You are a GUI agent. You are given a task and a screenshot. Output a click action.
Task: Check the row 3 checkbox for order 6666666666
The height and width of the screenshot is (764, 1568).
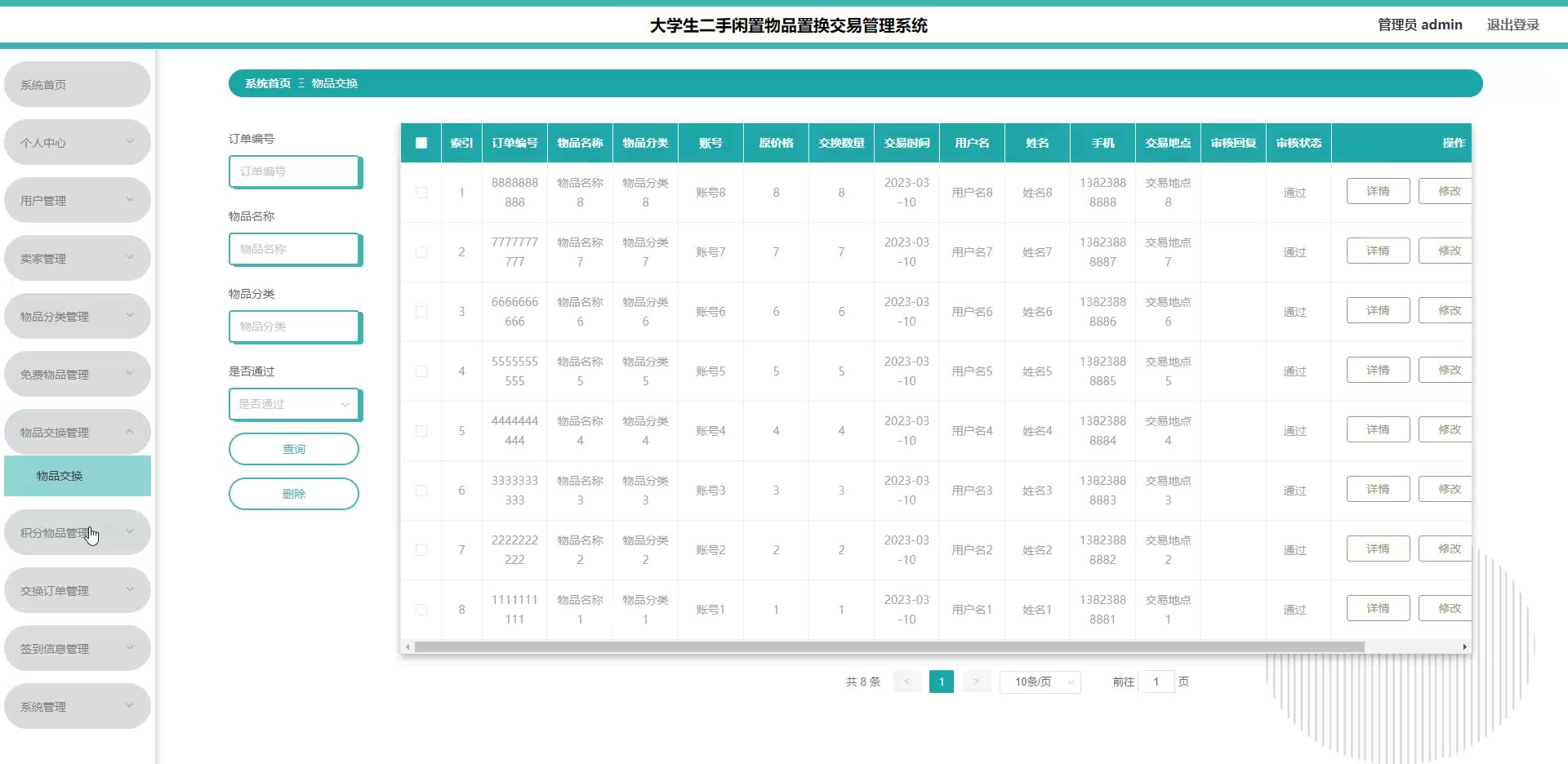(421, 312)
